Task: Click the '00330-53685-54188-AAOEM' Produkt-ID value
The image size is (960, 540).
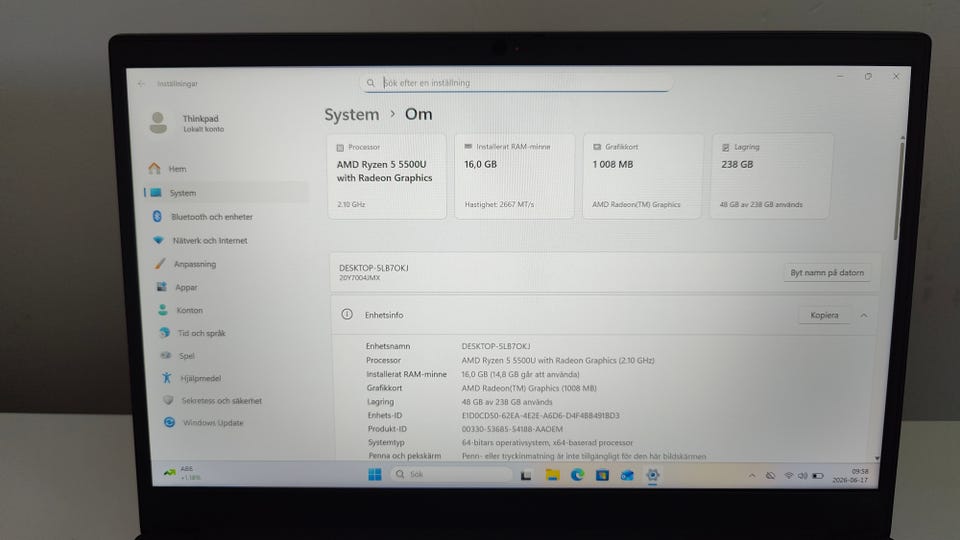Action: pyautogui.click(x=512, y=429)
